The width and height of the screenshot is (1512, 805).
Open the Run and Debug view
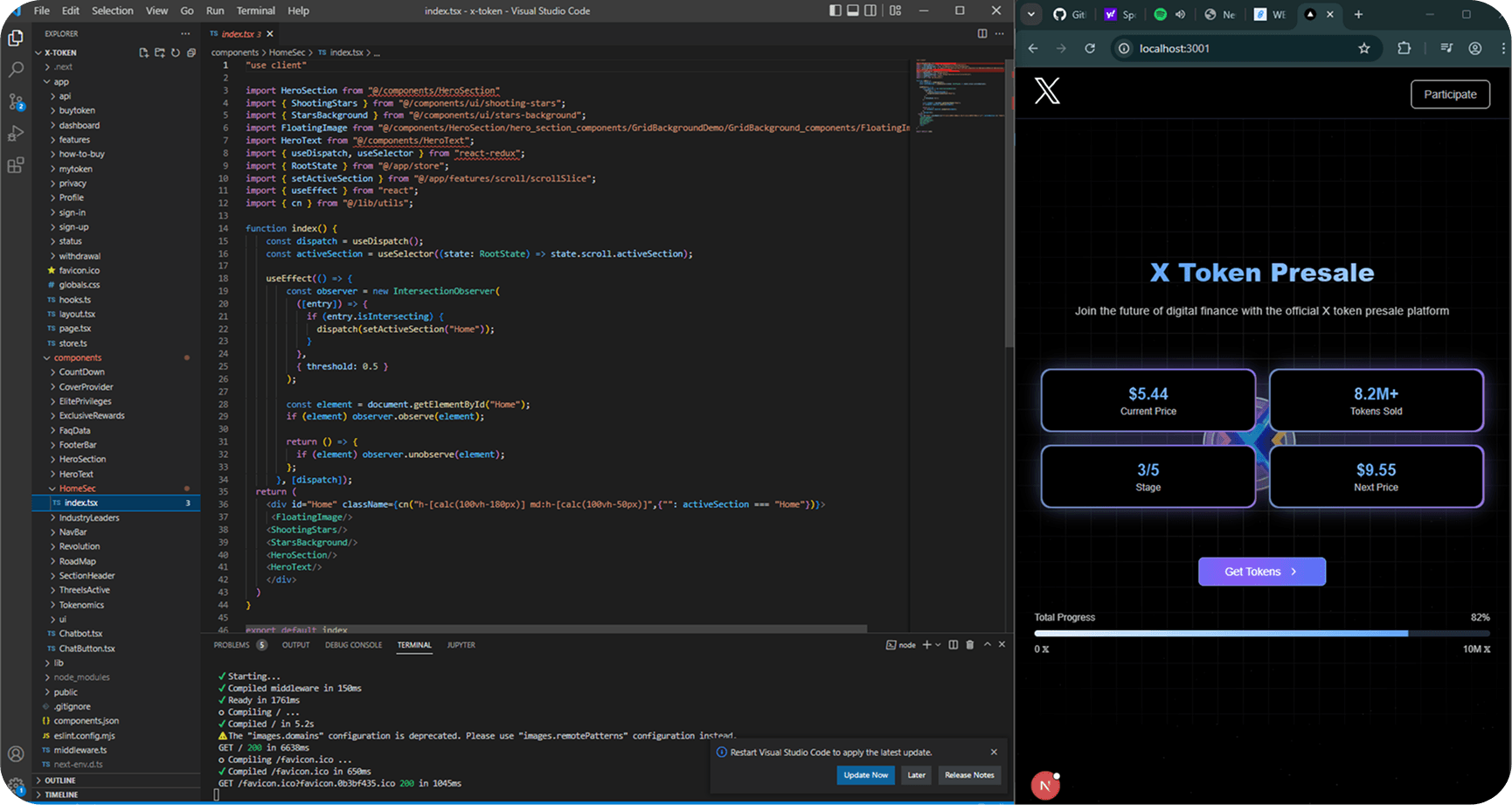click(x=16, y=134)
